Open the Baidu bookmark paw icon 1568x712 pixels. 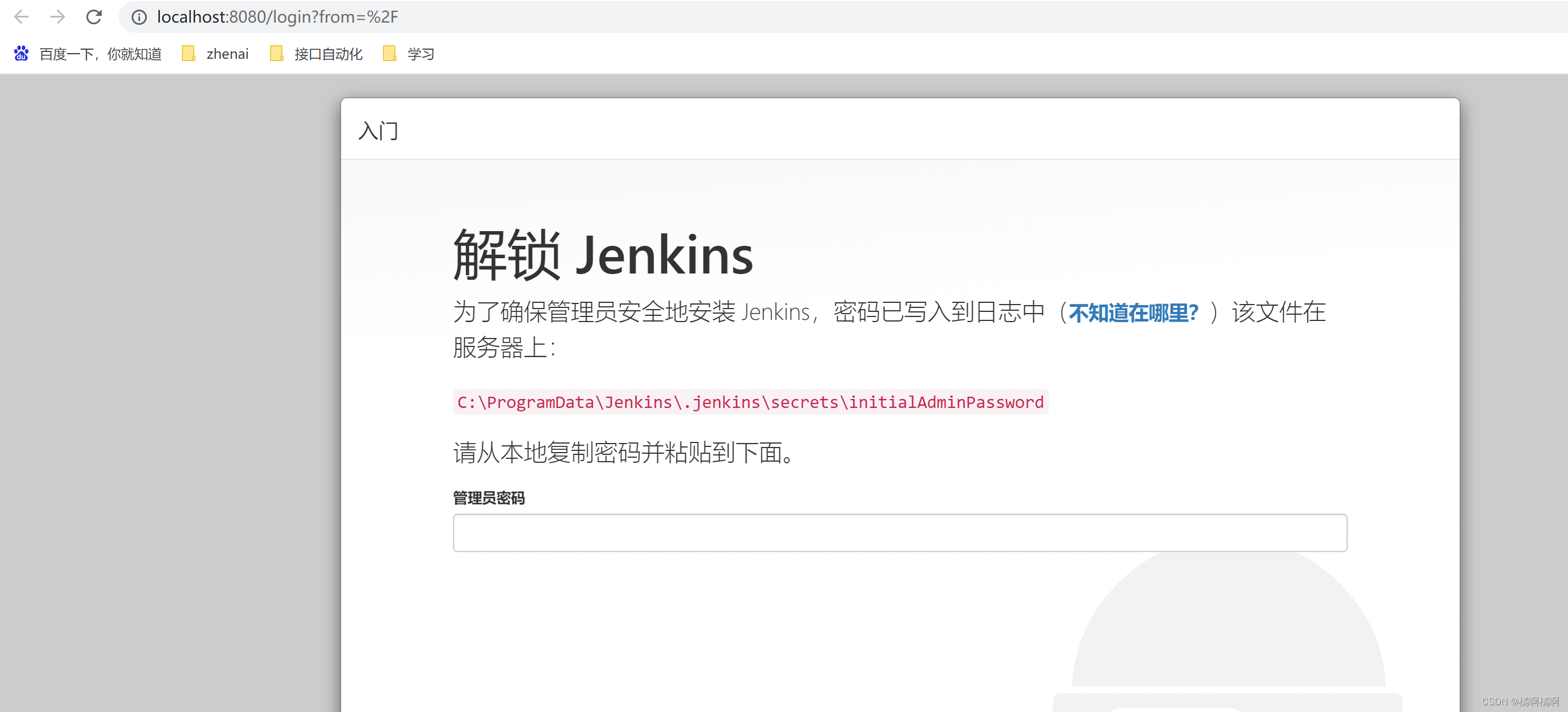21,54
